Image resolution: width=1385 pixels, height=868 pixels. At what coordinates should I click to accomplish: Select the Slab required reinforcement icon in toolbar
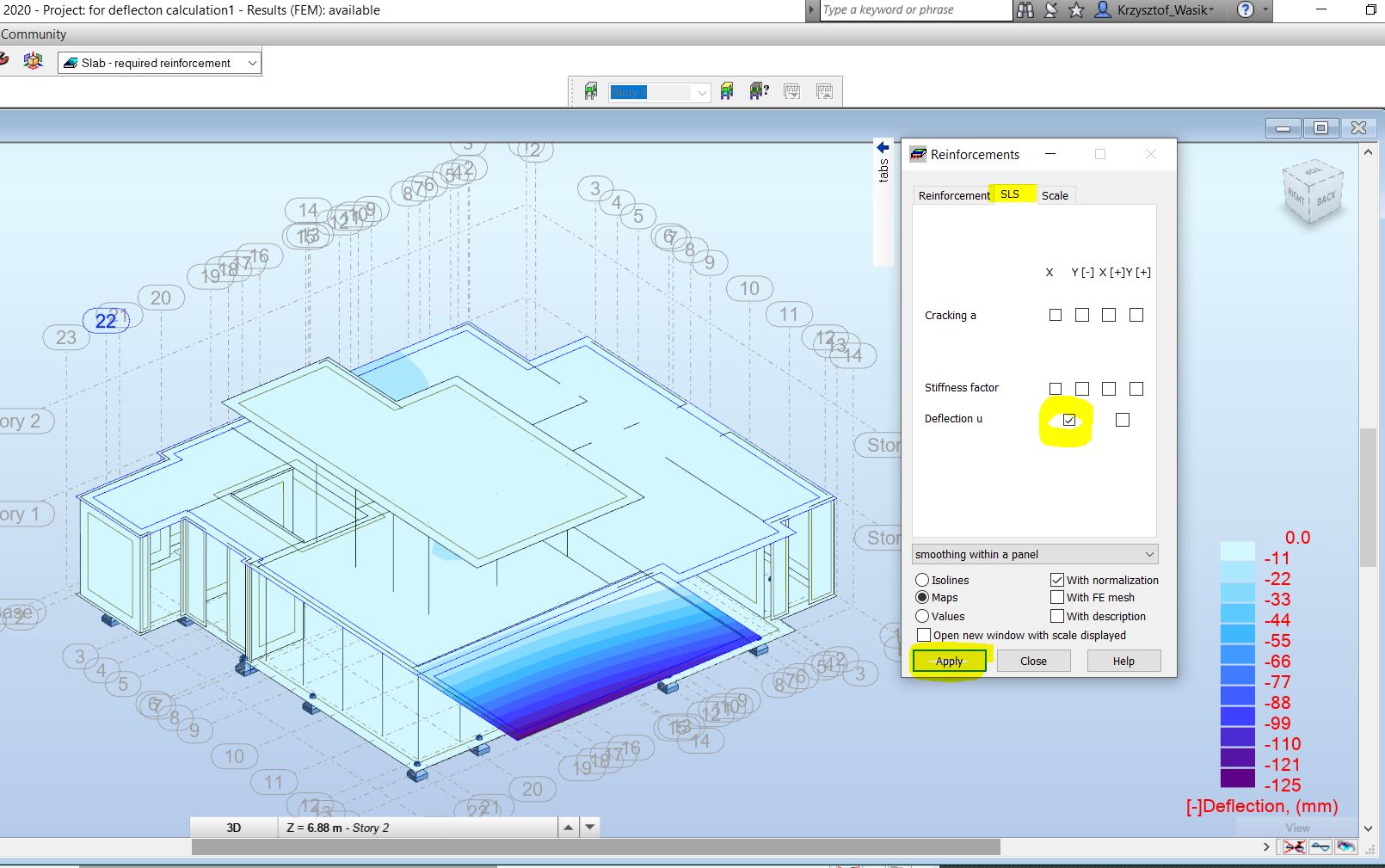(x=71, y=62)
